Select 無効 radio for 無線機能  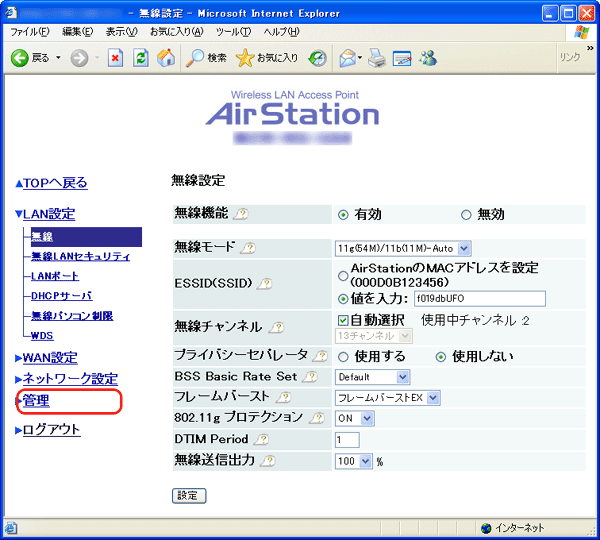[x=466, y=215]
